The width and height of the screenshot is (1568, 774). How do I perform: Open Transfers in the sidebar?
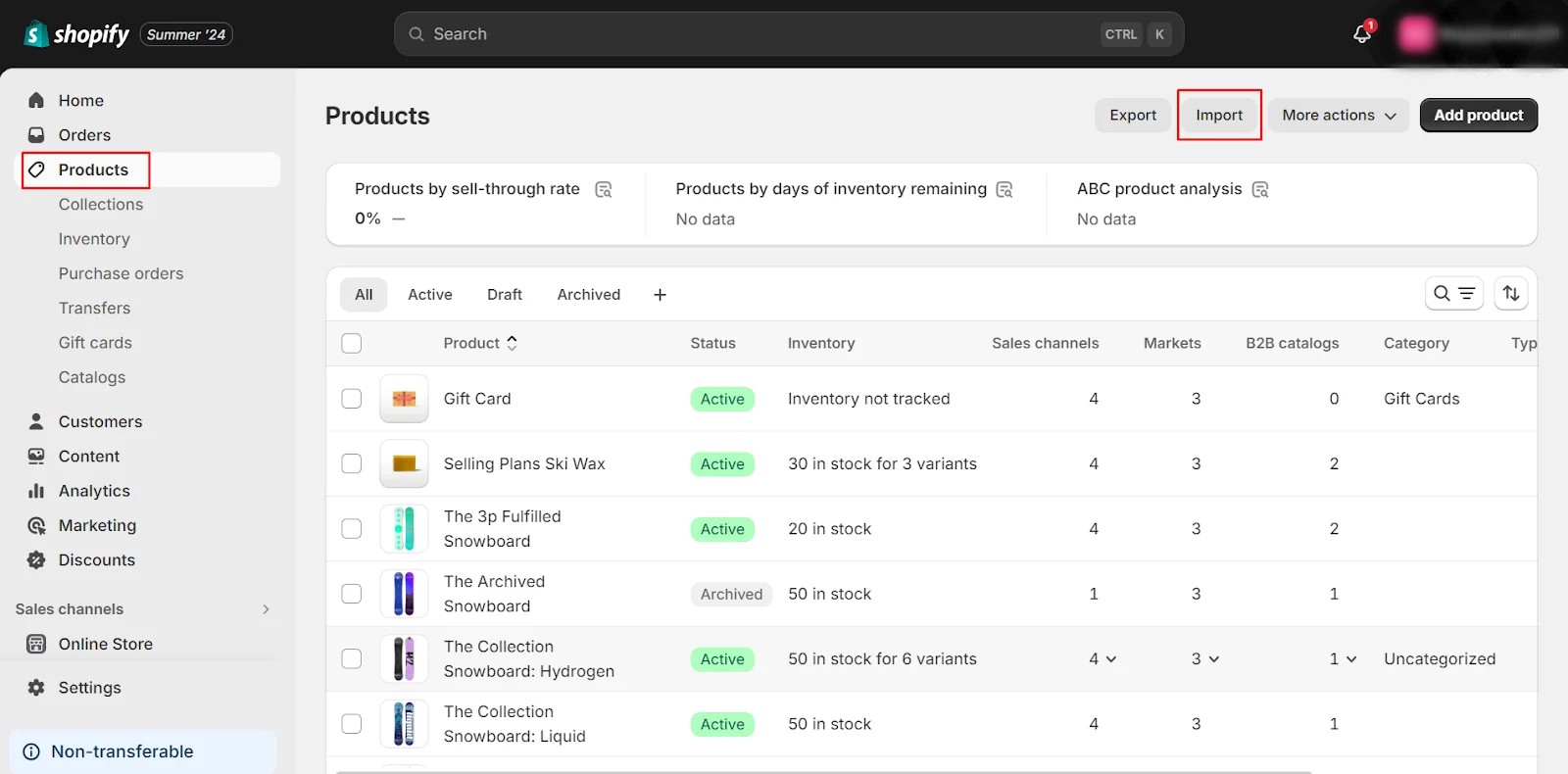pos(94,308)
